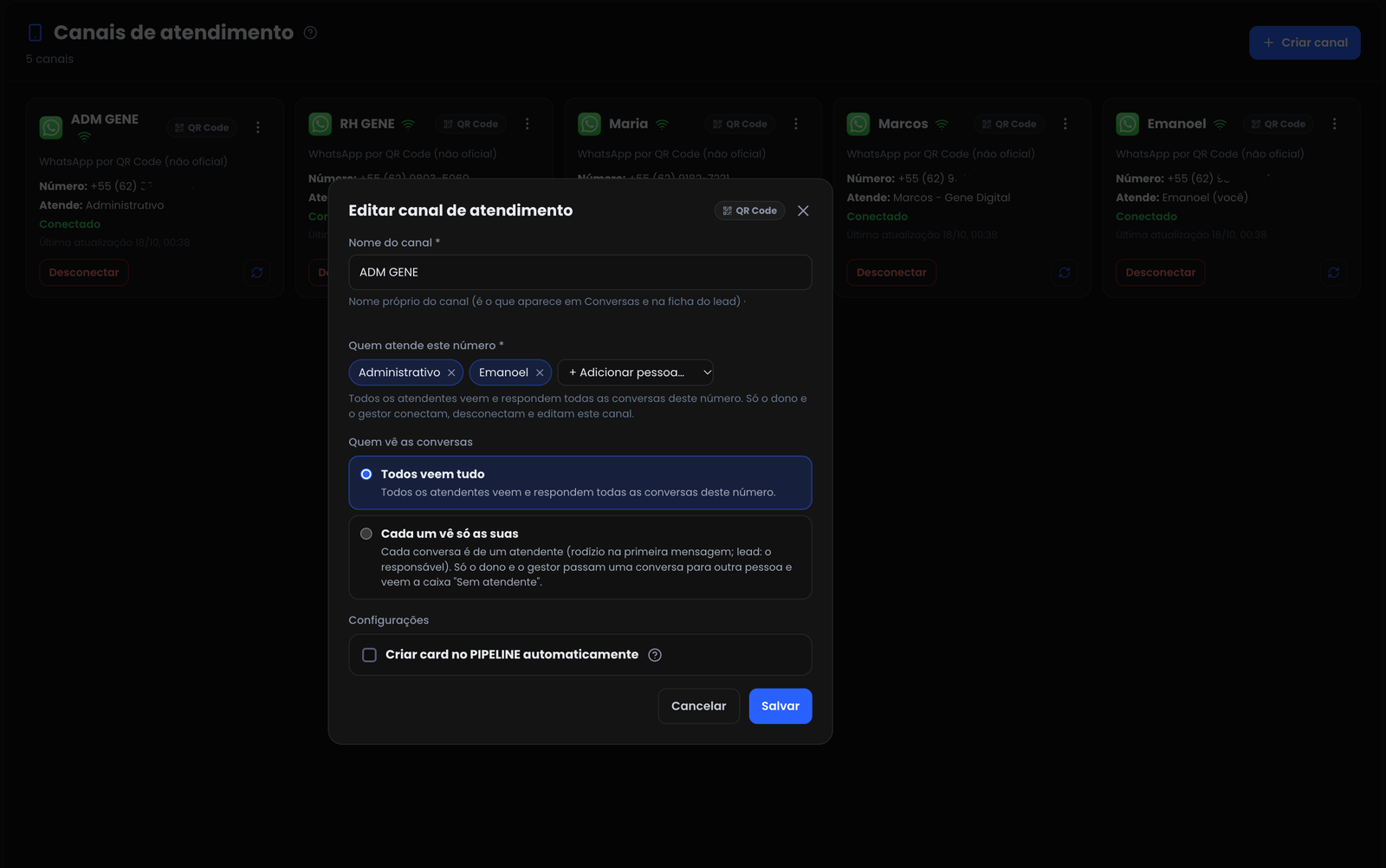Click the Conectado status on Emanoel card
The image size is (1386, 868).
(x=1146, y=217)
